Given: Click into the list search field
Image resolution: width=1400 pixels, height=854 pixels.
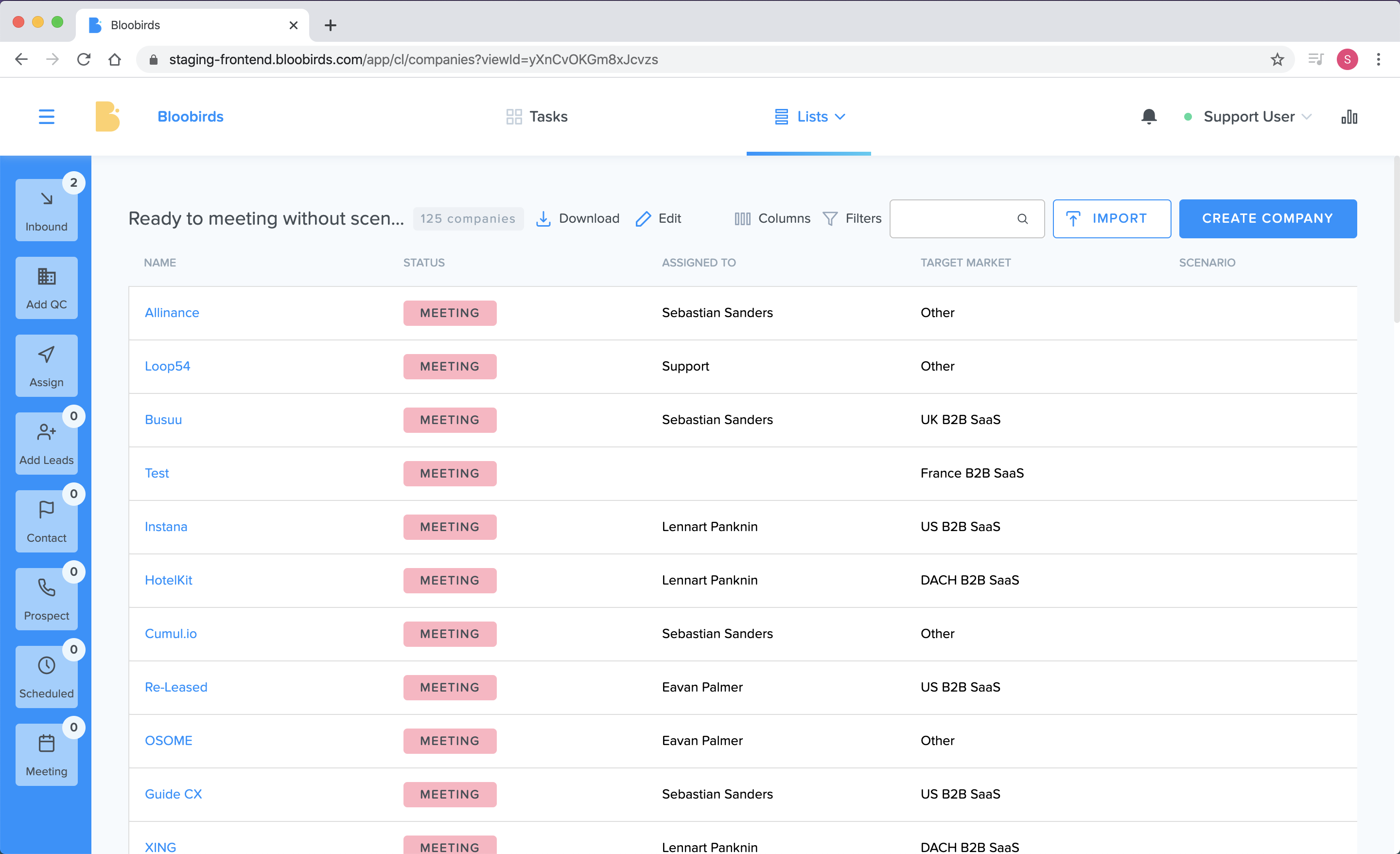Looking at the screenshot, I should coord(966,218).
